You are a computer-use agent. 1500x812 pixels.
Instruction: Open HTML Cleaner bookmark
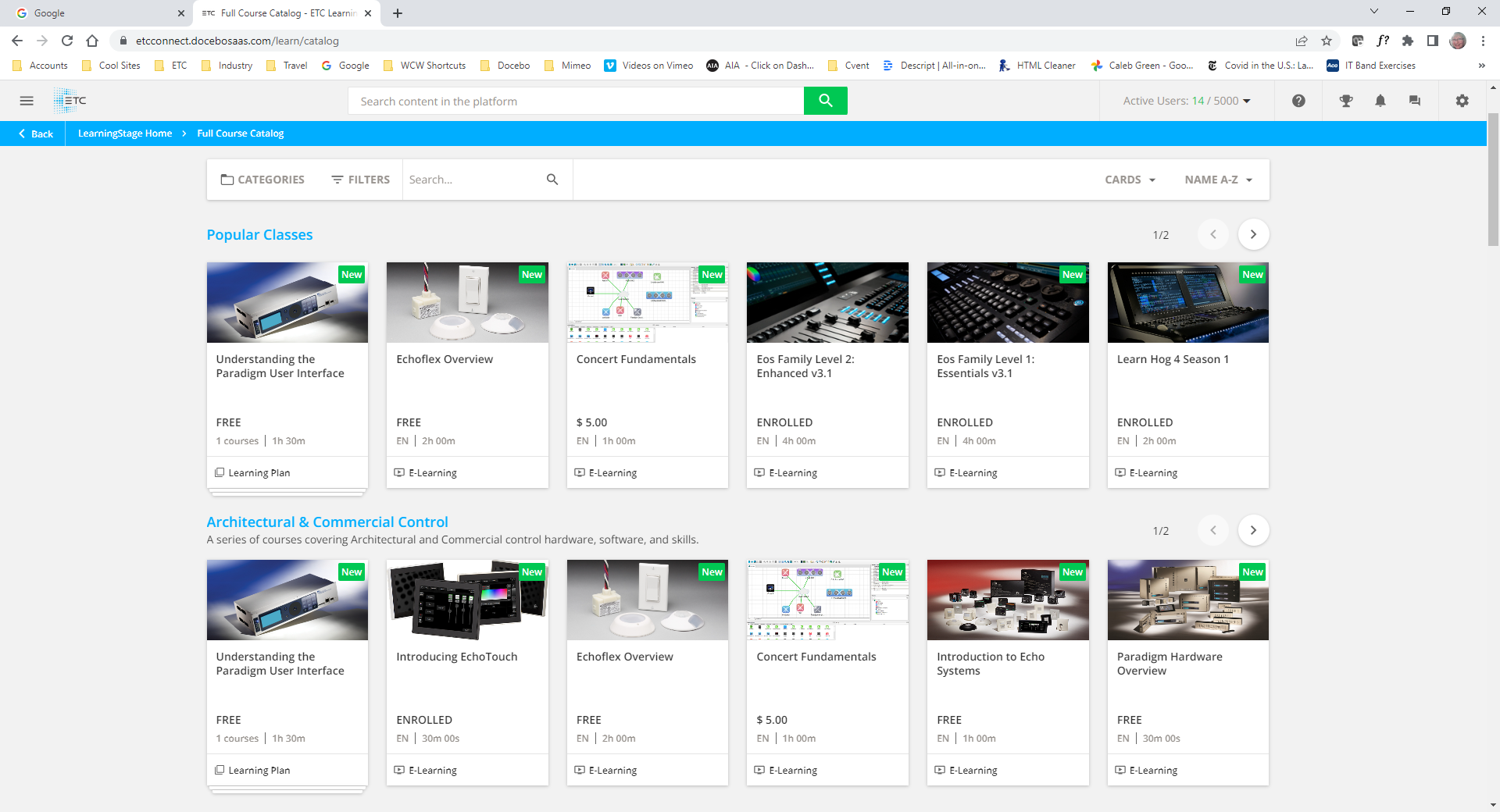1037,66
